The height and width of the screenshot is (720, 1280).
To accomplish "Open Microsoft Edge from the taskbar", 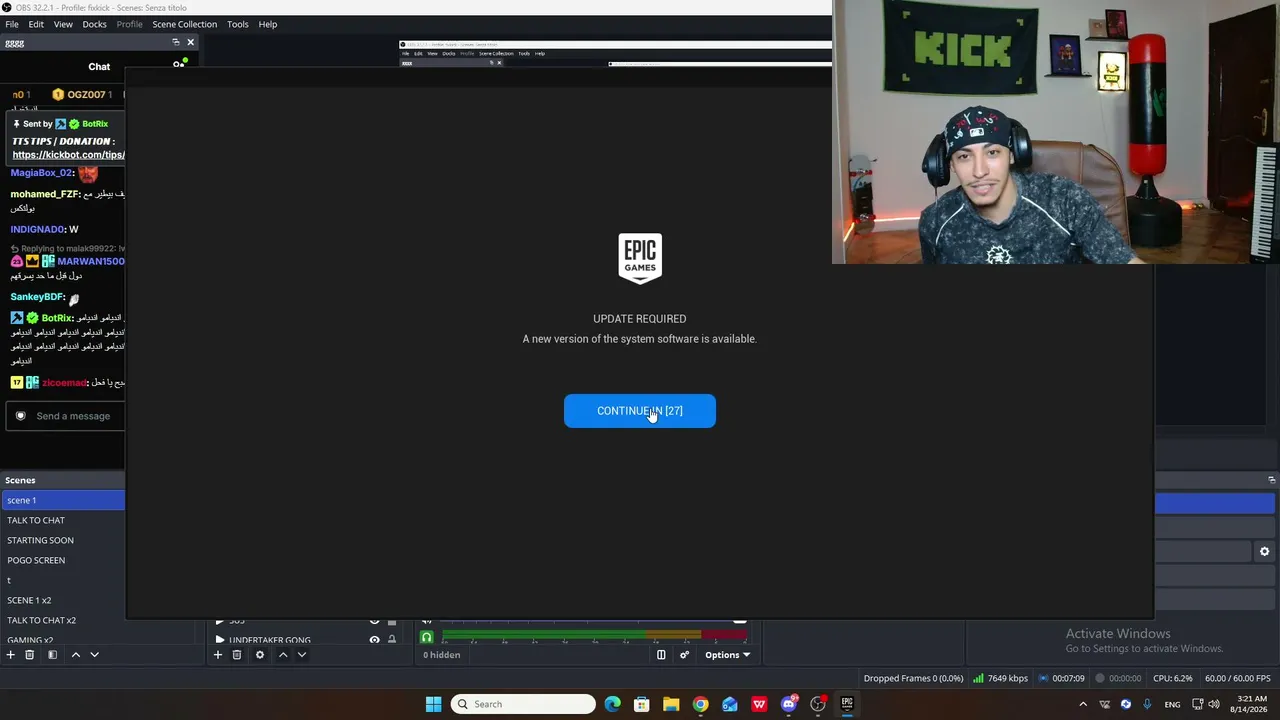I will pyautogui.click(x=613, y=704).
